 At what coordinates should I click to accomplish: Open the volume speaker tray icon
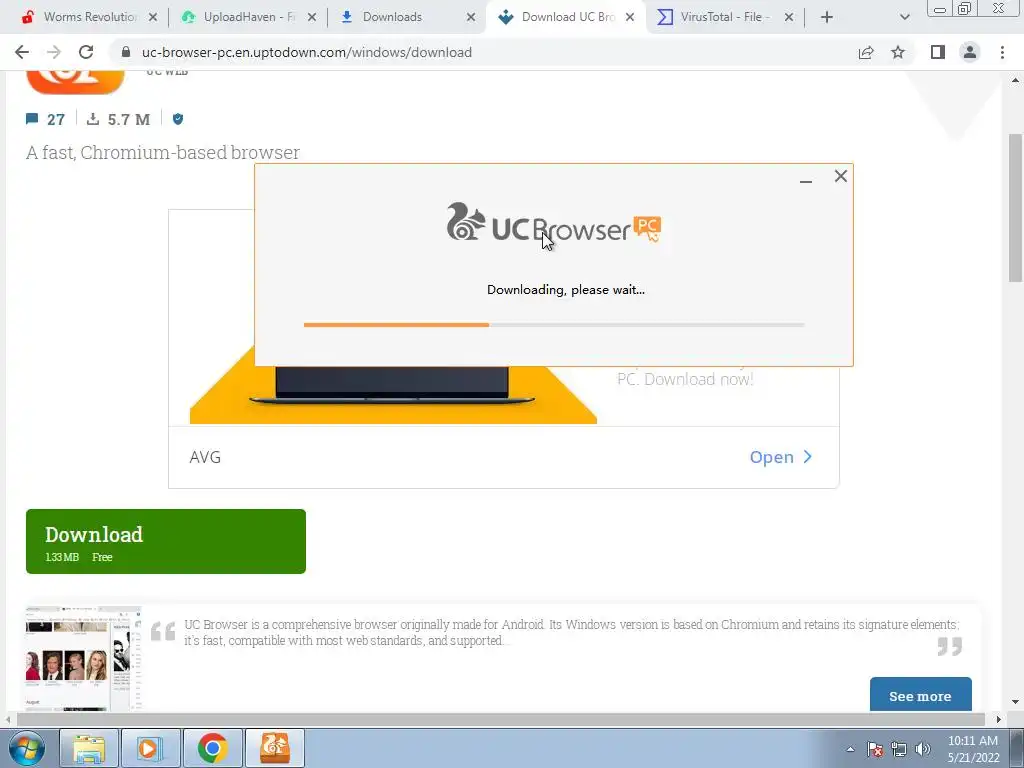[x=923, y=749]
